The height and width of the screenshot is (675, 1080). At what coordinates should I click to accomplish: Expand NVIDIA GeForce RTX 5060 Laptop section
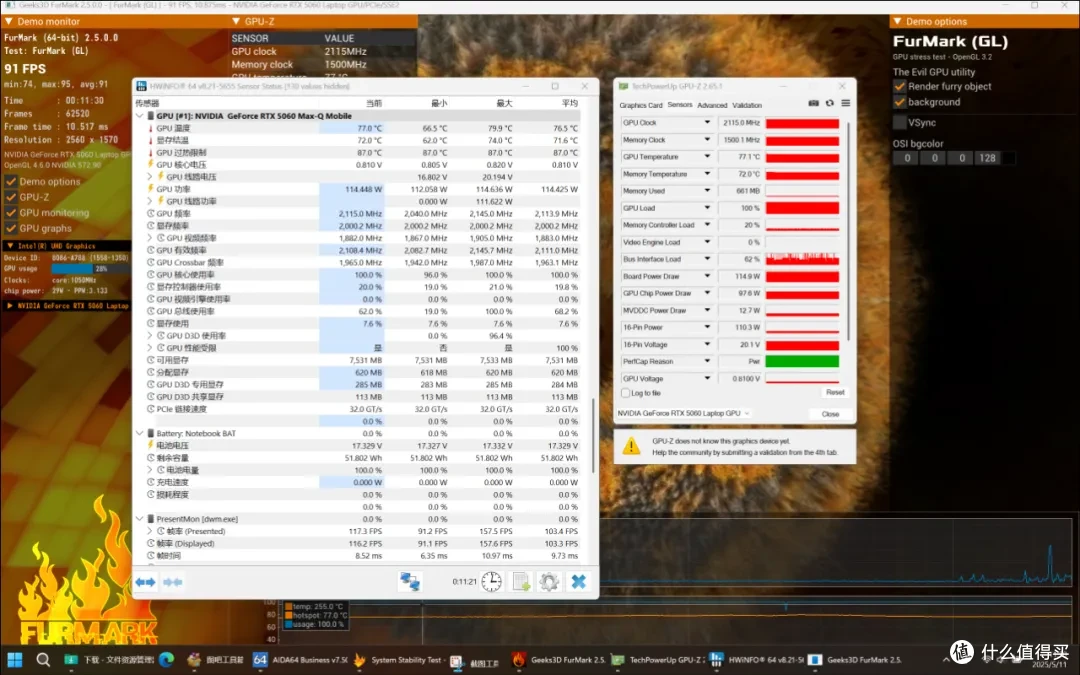[10, 306]
